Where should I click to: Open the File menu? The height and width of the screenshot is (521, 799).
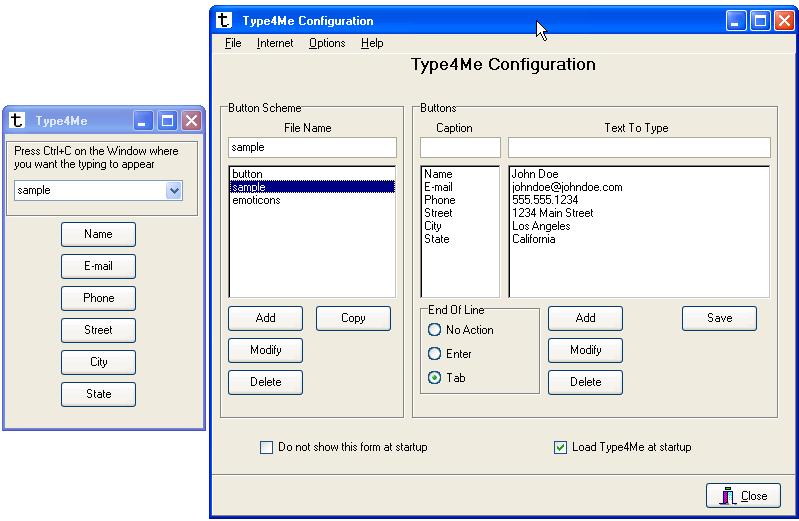pyautogui.click(x=233, y=43)
